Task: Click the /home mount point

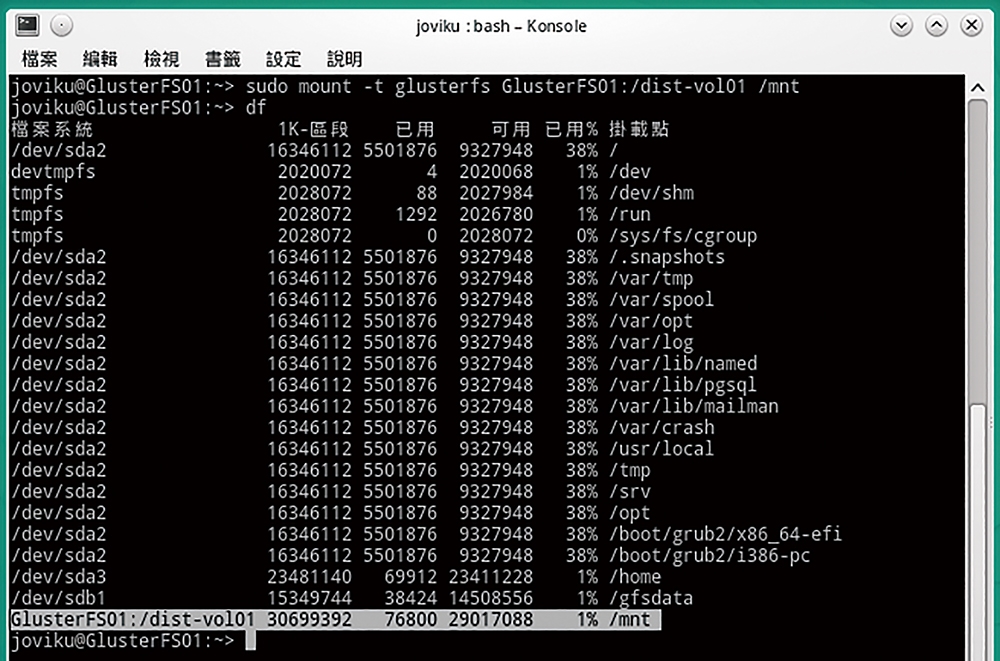Action: tap(635, 577)
